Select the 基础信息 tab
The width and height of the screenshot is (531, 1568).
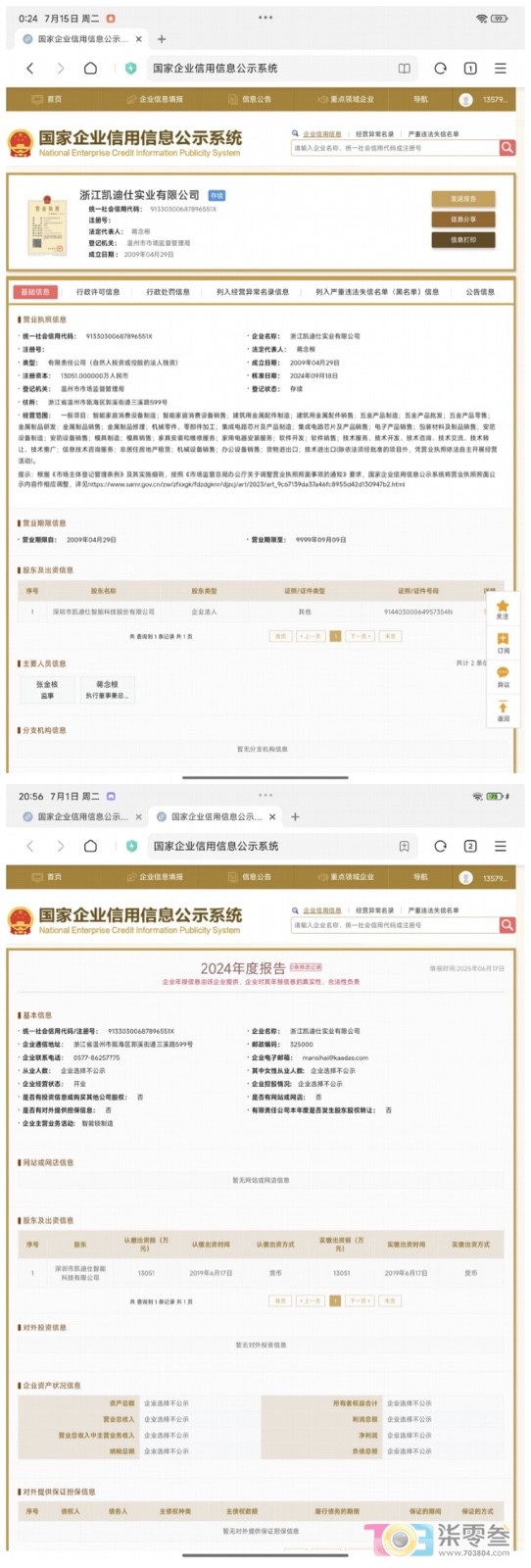[35, 292]
